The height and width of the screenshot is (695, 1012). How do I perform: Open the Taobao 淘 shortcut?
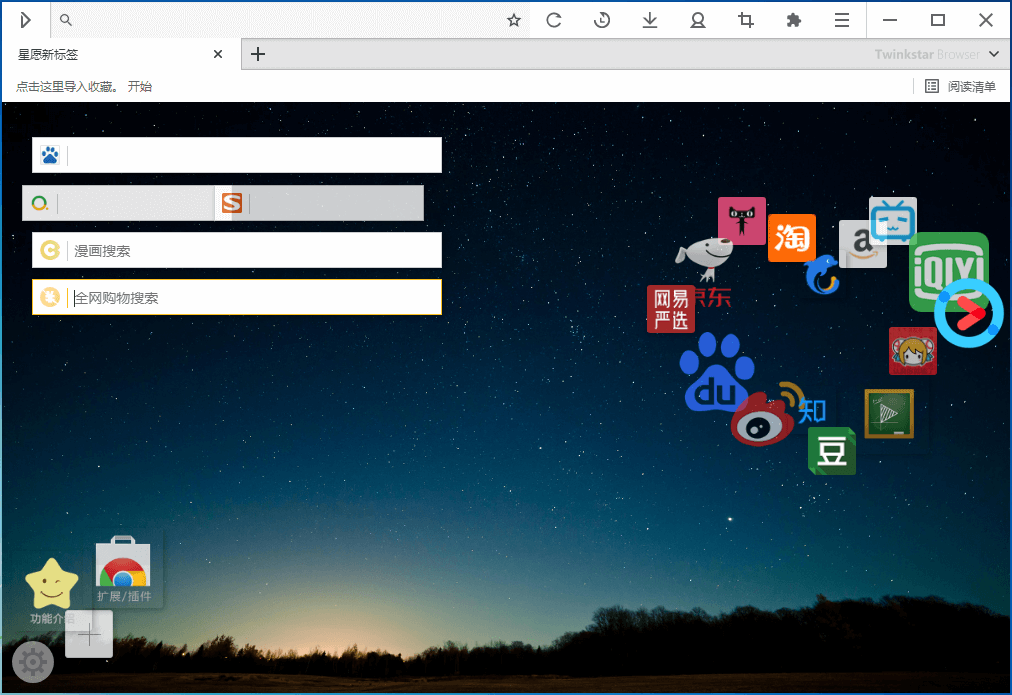[792, 237]
